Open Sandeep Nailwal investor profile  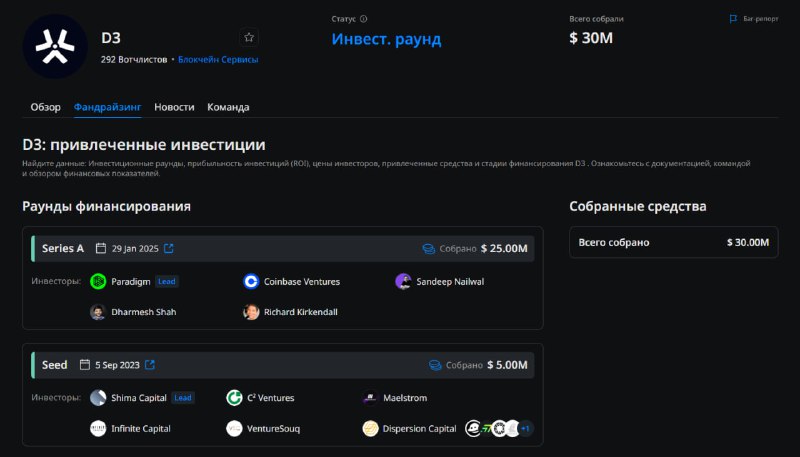pyautogui.click(x=450, y=282)
